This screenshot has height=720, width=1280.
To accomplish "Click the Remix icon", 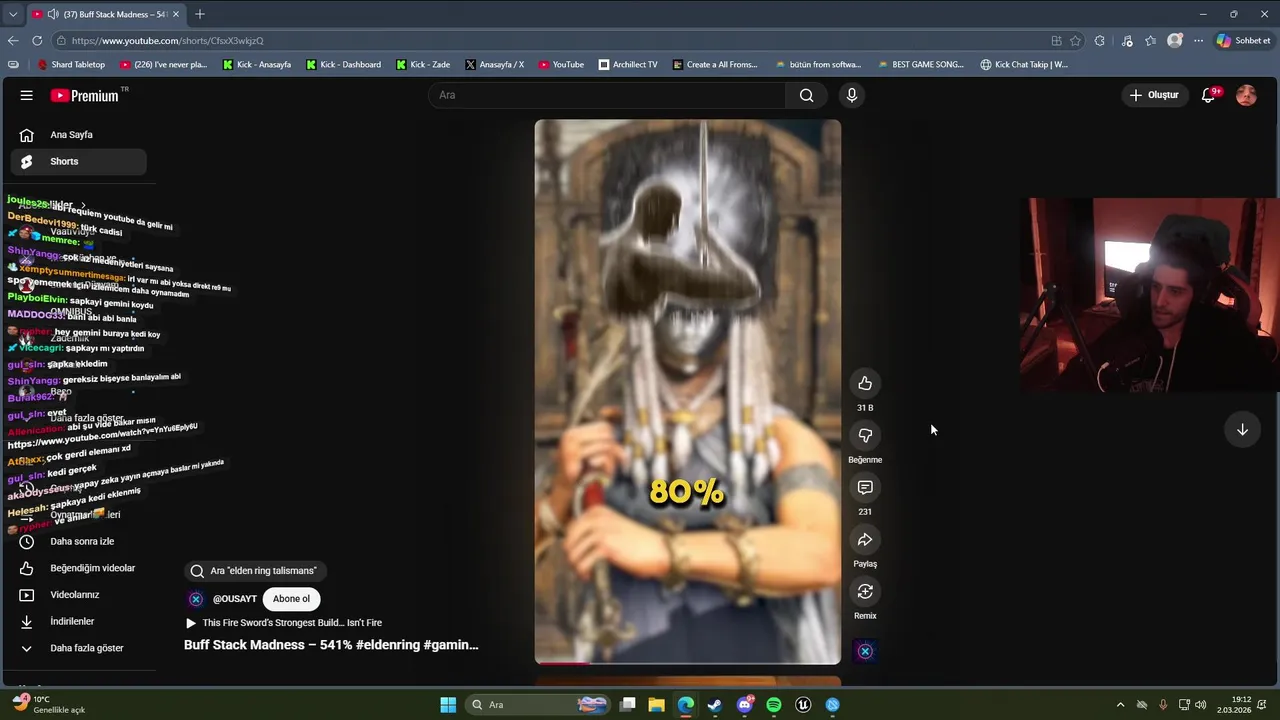I will [x=865, y=591].
